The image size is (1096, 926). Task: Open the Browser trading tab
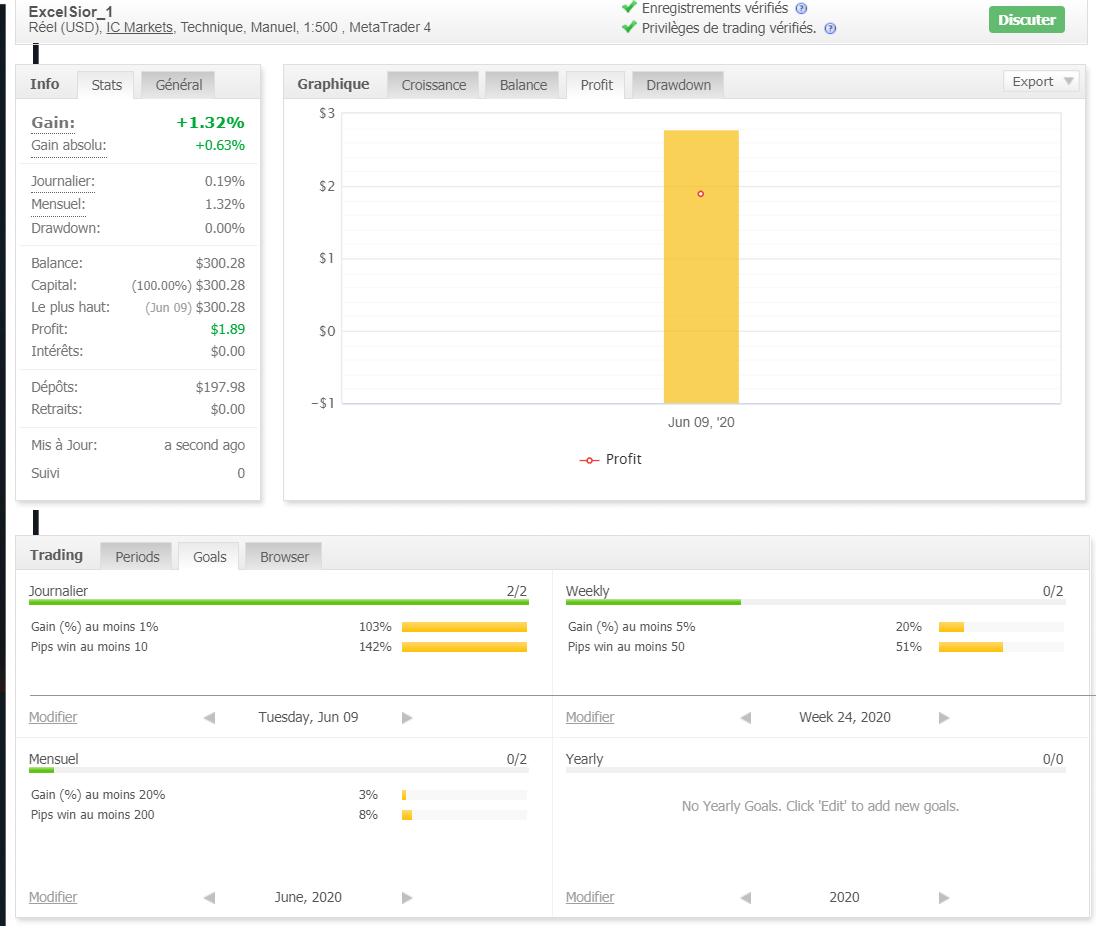tap(284, 557)
